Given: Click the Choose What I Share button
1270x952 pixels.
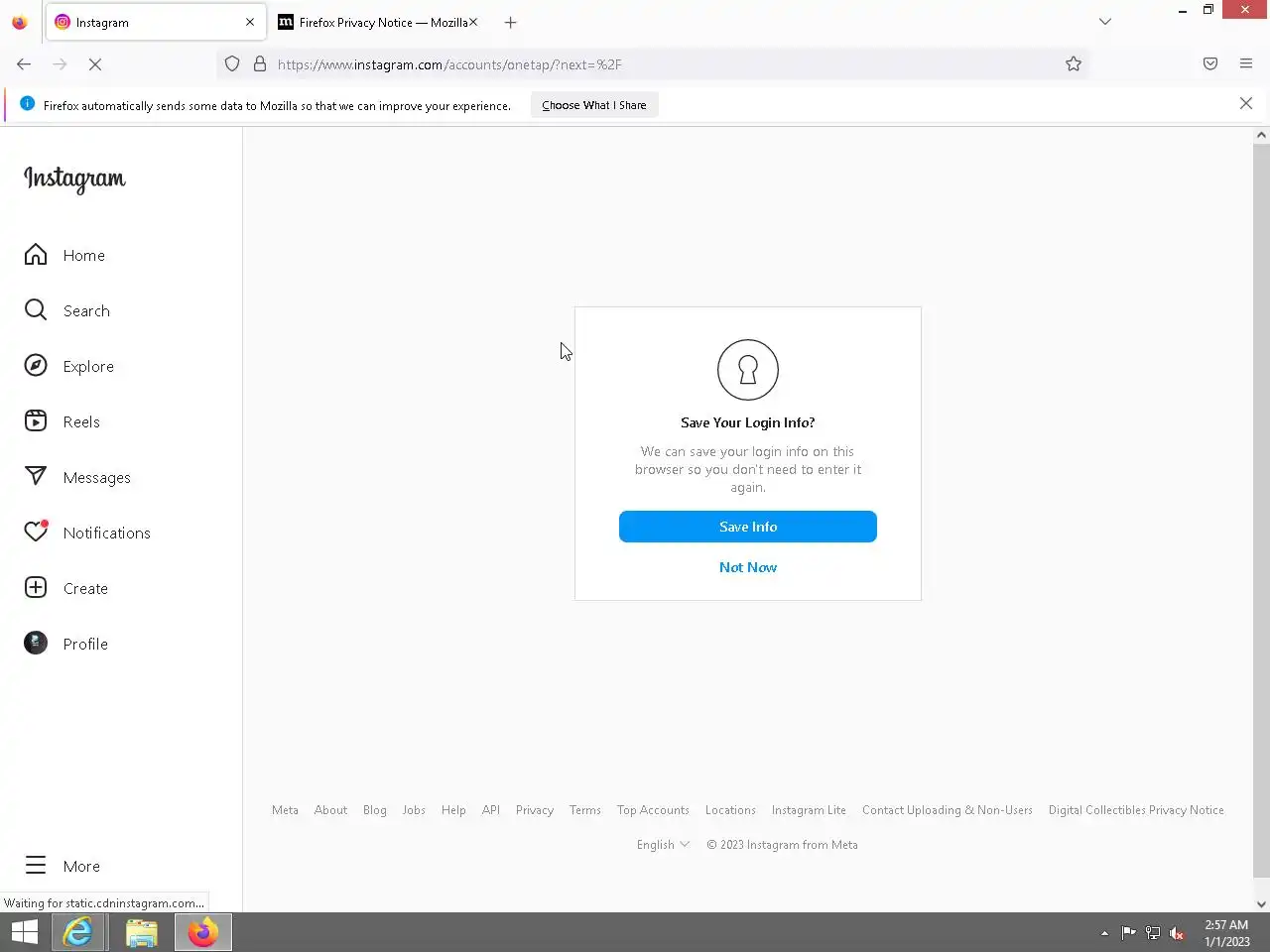Looking at the screenshot, I should coord(594,105).
